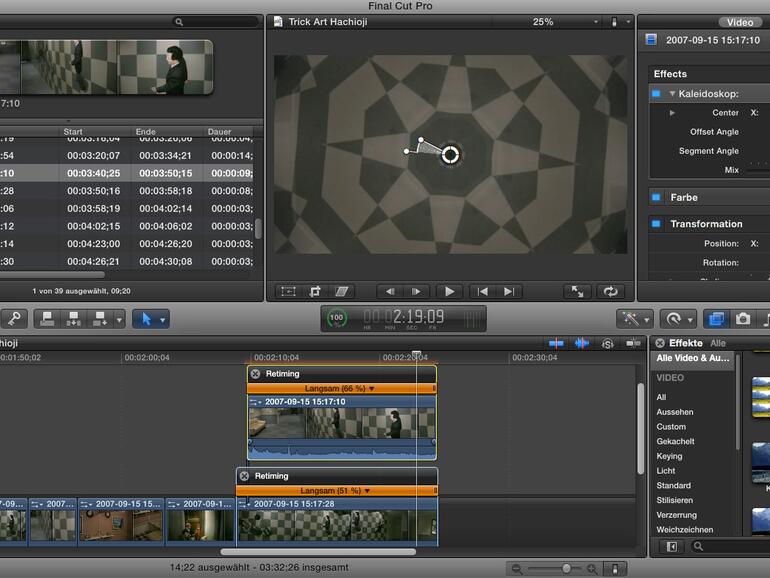770x578 pixels.
Task: Collapse the Kaleidoskop effect disclosure triangle
Action: coord(672,94)
